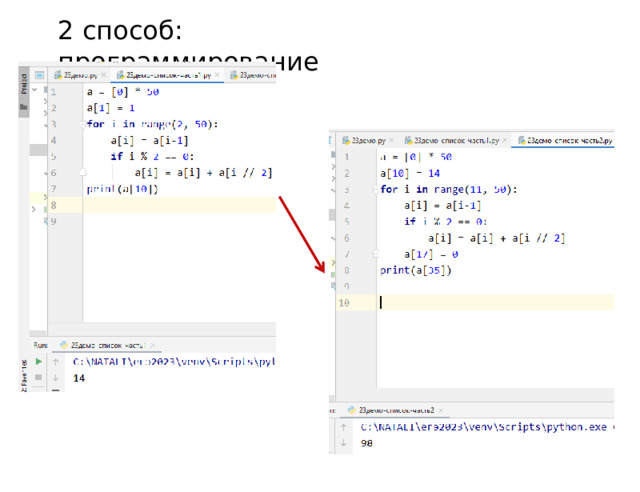Image resolution: width=640 pixels, height=492 pixels.
Task: Click the blue project-view icon left of the left window's tabs
Action: (x=39, y=75)
